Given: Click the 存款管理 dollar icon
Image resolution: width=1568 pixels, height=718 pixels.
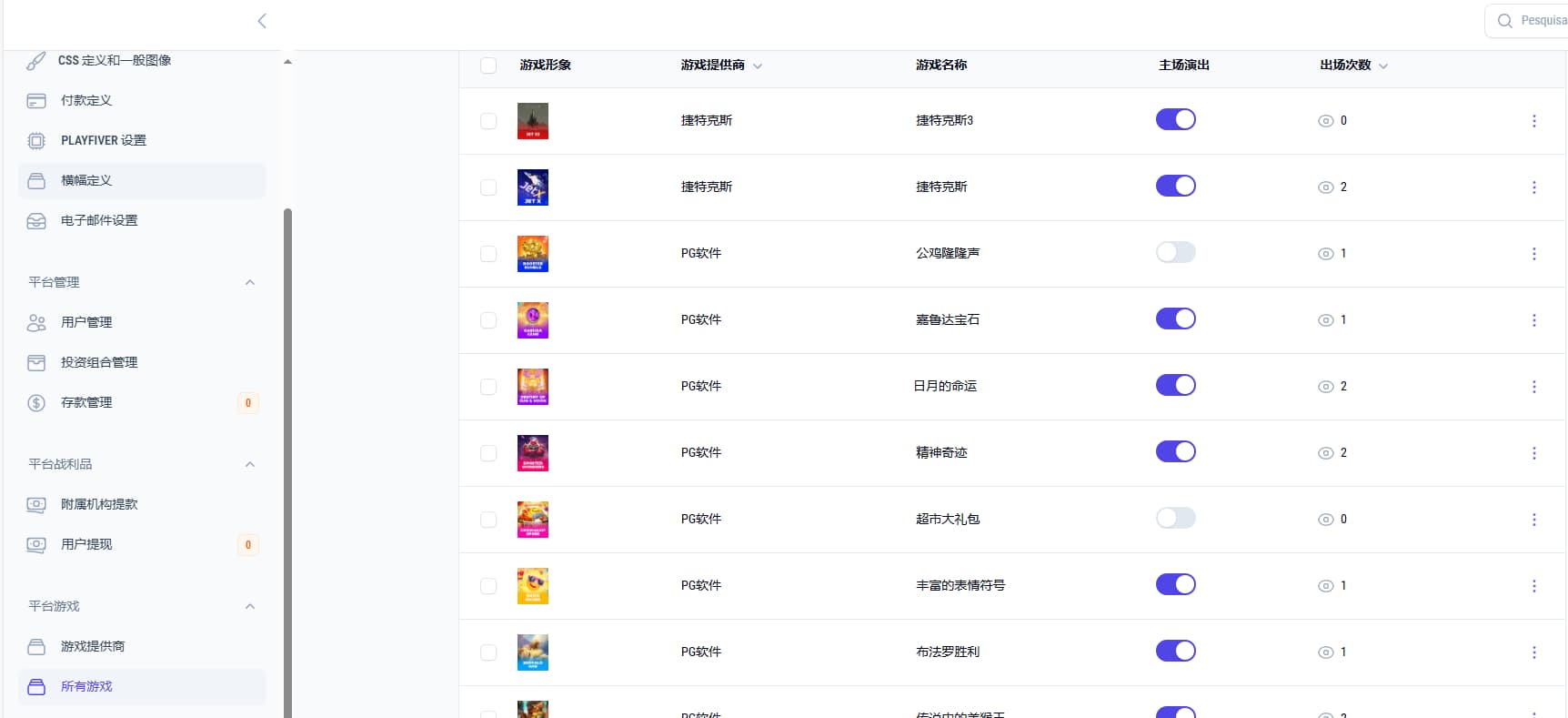Looking at the screenshot, I should click(36, 403).
